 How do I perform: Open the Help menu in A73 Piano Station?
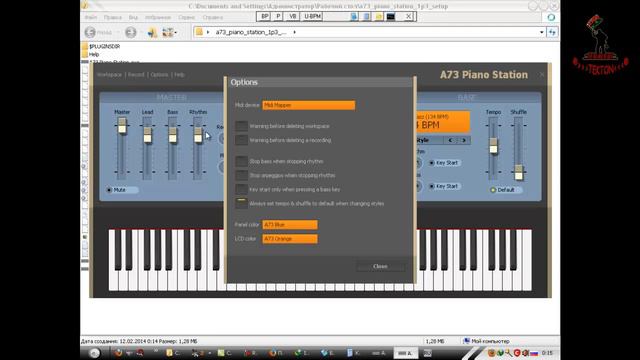179,75
